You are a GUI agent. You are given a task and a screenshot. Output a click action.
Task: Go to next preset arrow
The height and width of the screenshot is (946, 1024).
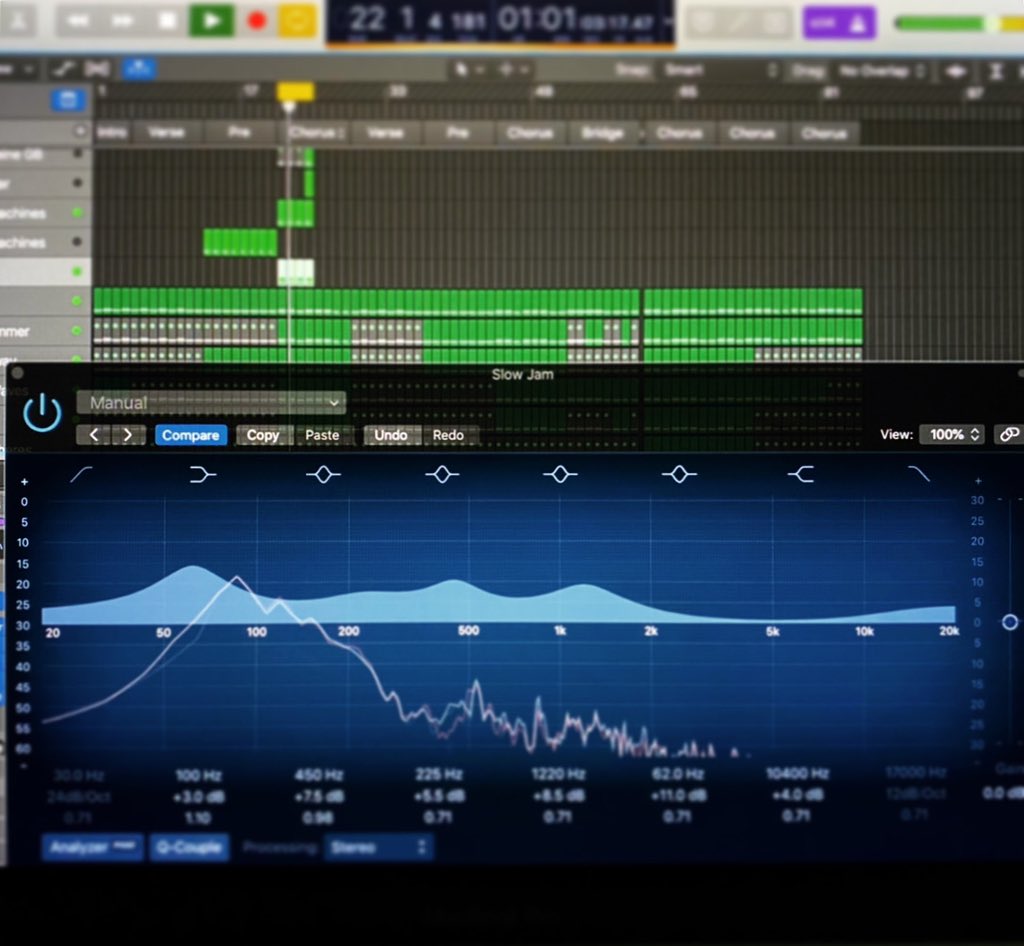point(128,435)
